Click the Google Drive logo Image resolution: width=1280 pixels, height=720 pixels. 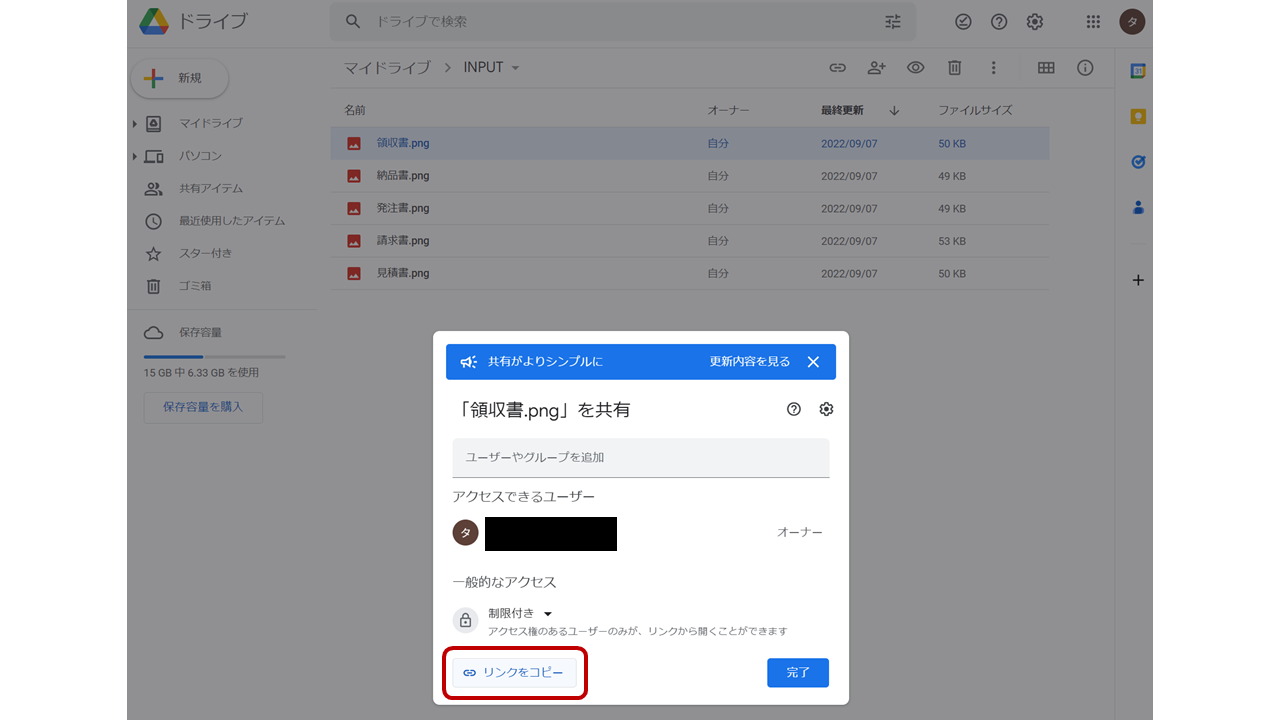coord(154,21)
